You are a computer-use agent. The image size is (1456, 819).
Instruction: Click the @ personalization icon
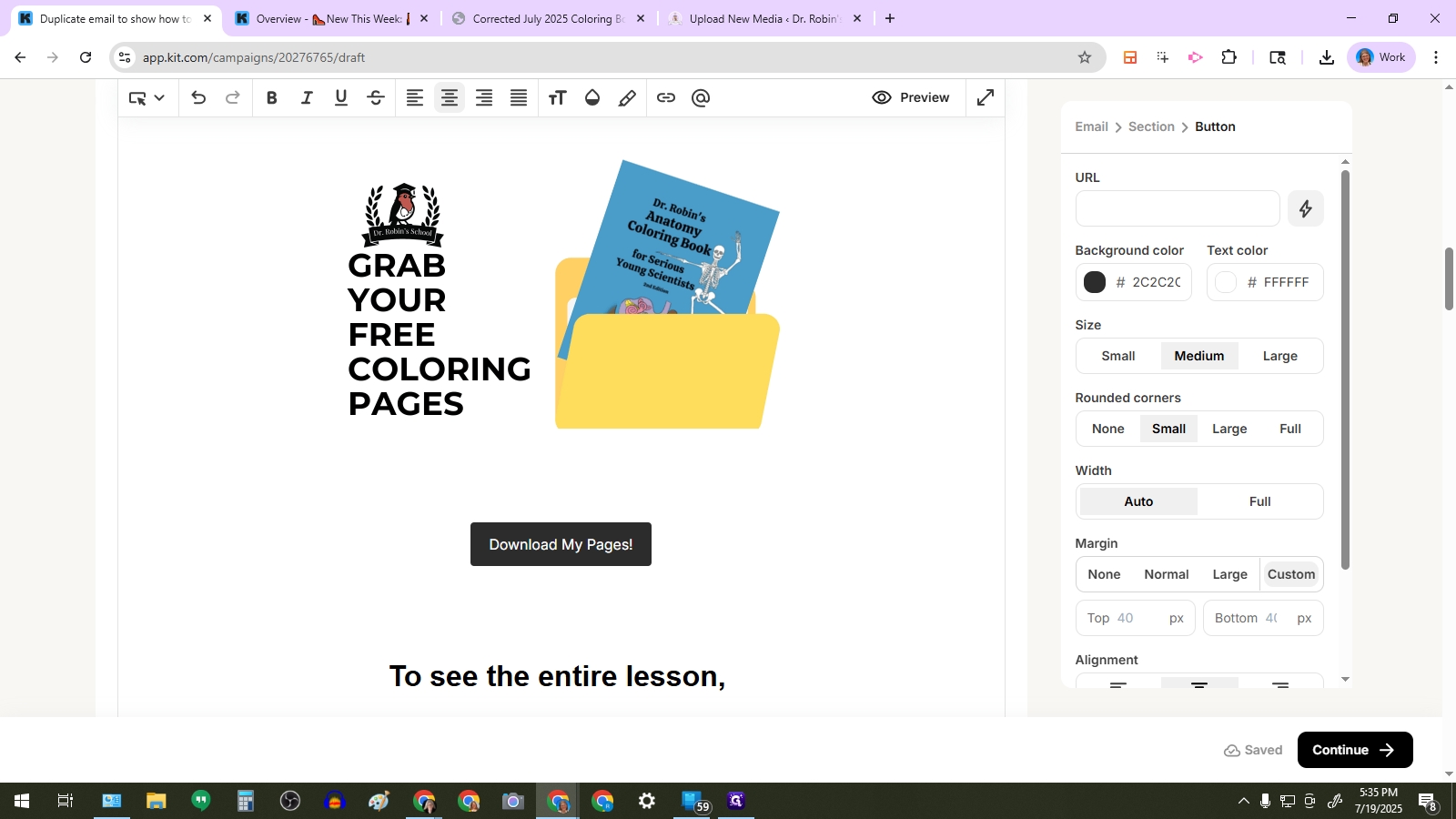pos(701,98)
